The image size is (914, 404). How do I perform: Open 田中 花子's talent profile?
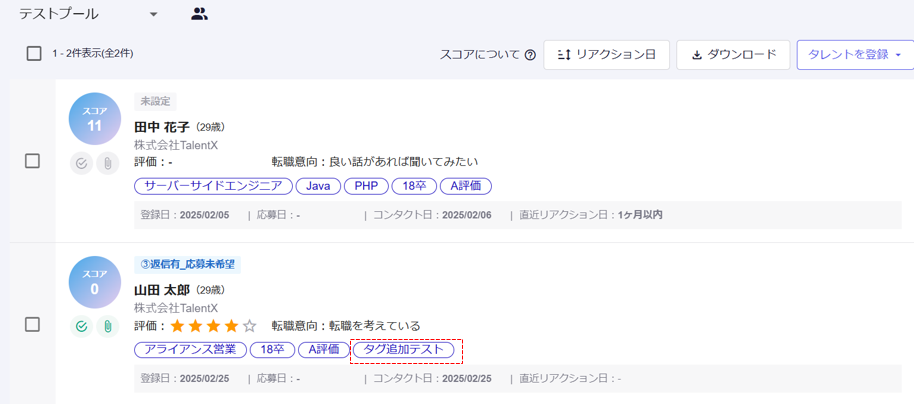[x=162, y=127]
